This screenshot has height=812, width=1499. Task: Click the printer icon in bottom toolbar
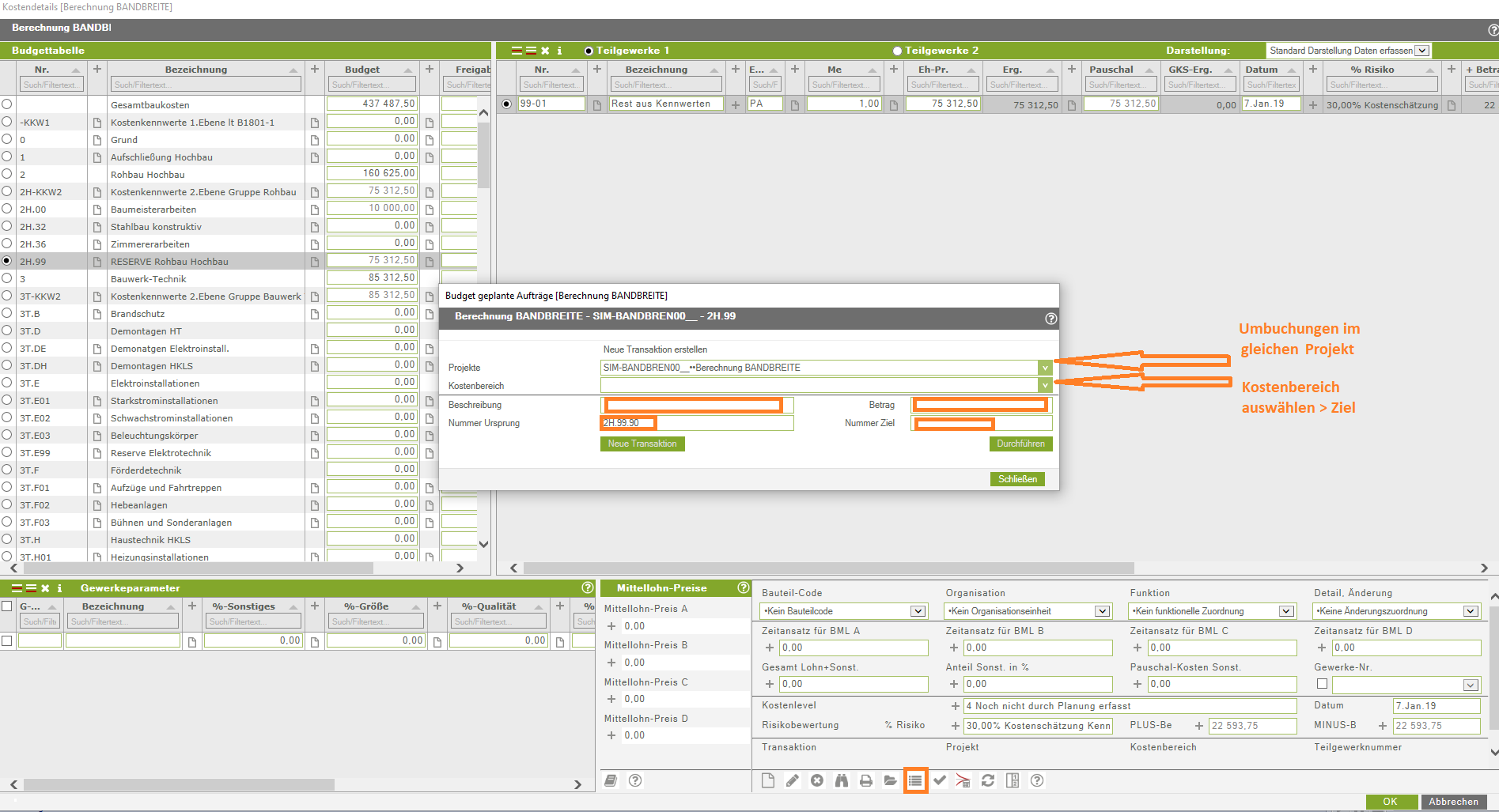pos(866,780)
